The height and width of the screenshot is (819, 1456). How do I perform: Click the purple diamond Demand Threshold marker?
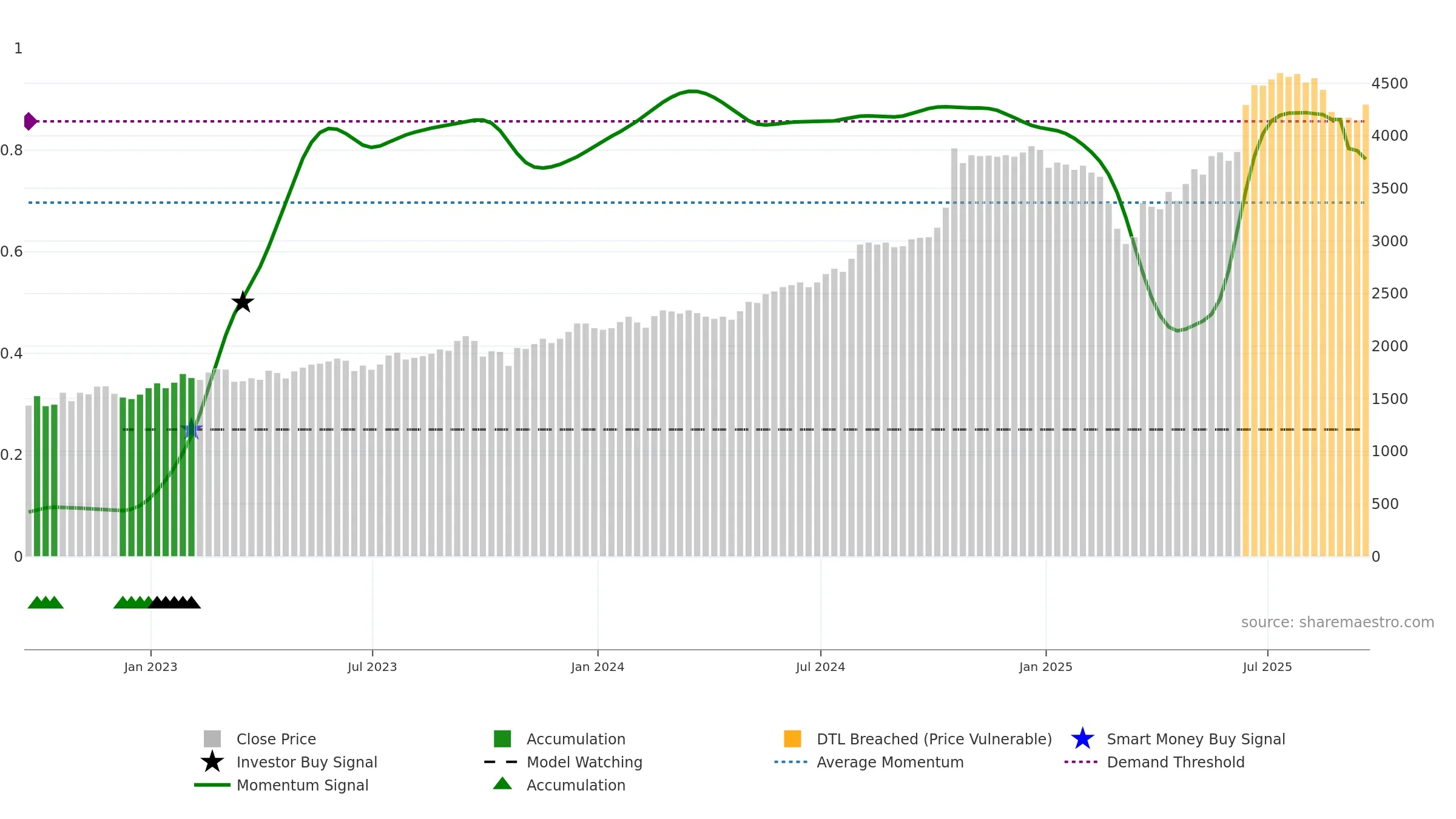tap(30, 121)
